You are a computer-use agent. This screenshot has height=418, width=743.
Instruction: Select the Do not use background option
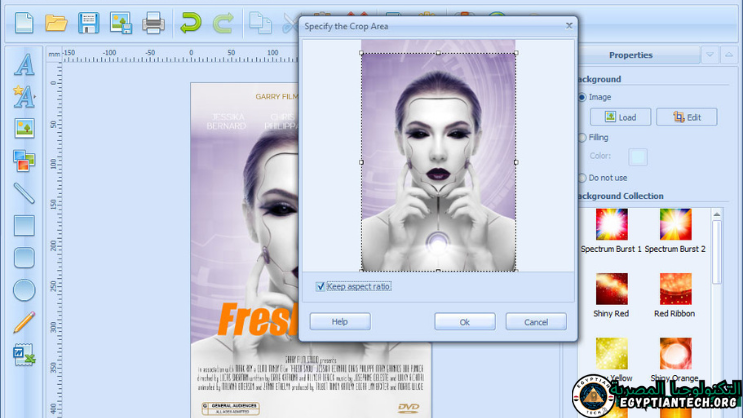(582, 178)
